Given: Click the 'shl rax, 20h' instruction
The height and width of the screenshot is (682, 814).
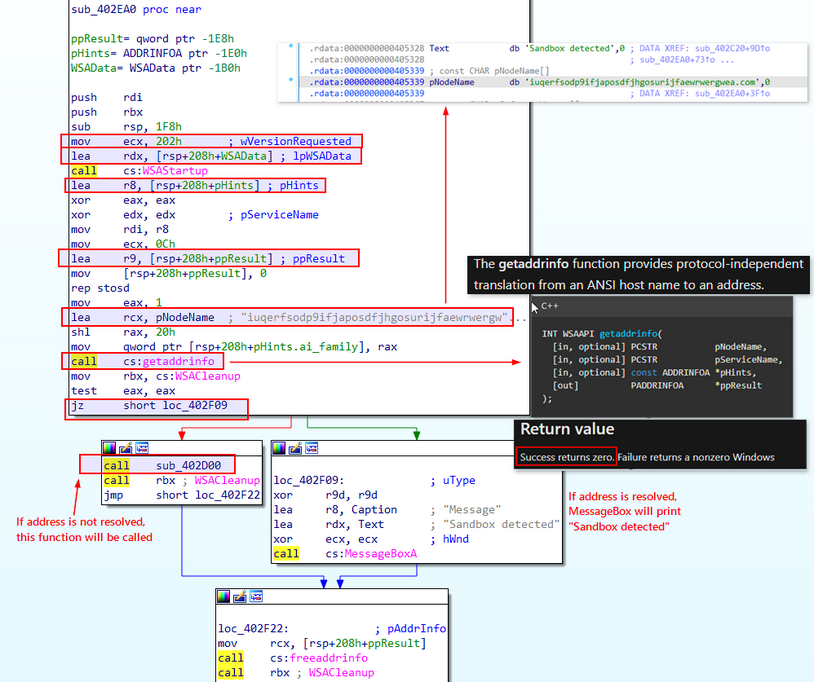Looking at the screenshot, I should pos(123,332).
